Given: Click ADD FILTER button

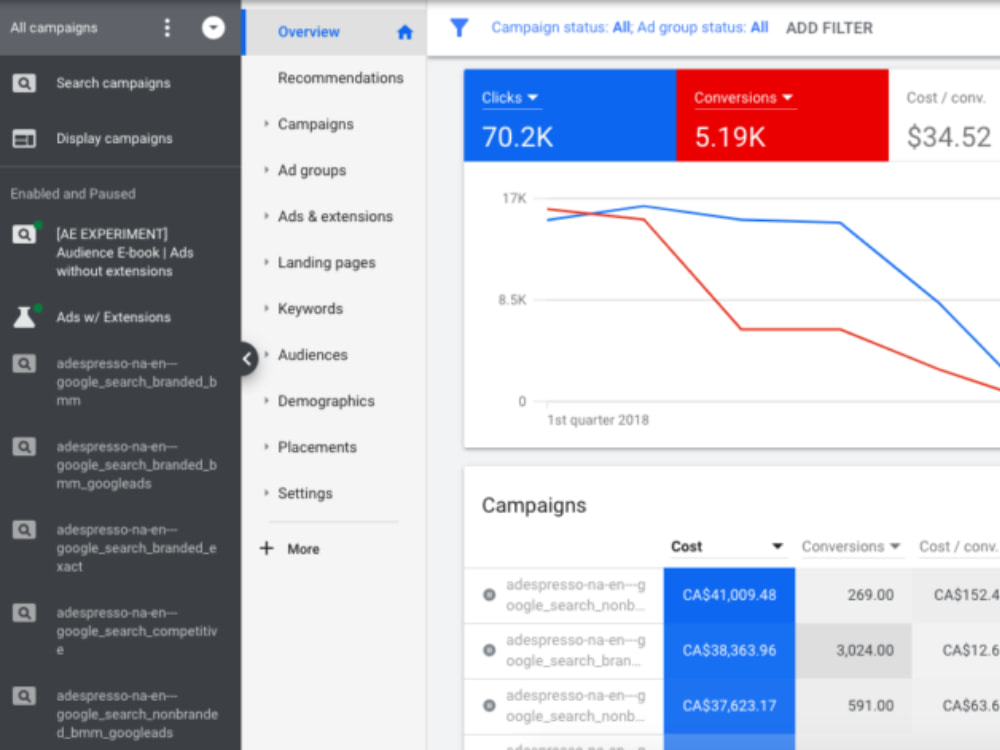Looking at the screenshot, I should pyautogui.click(x=829, y=28).
